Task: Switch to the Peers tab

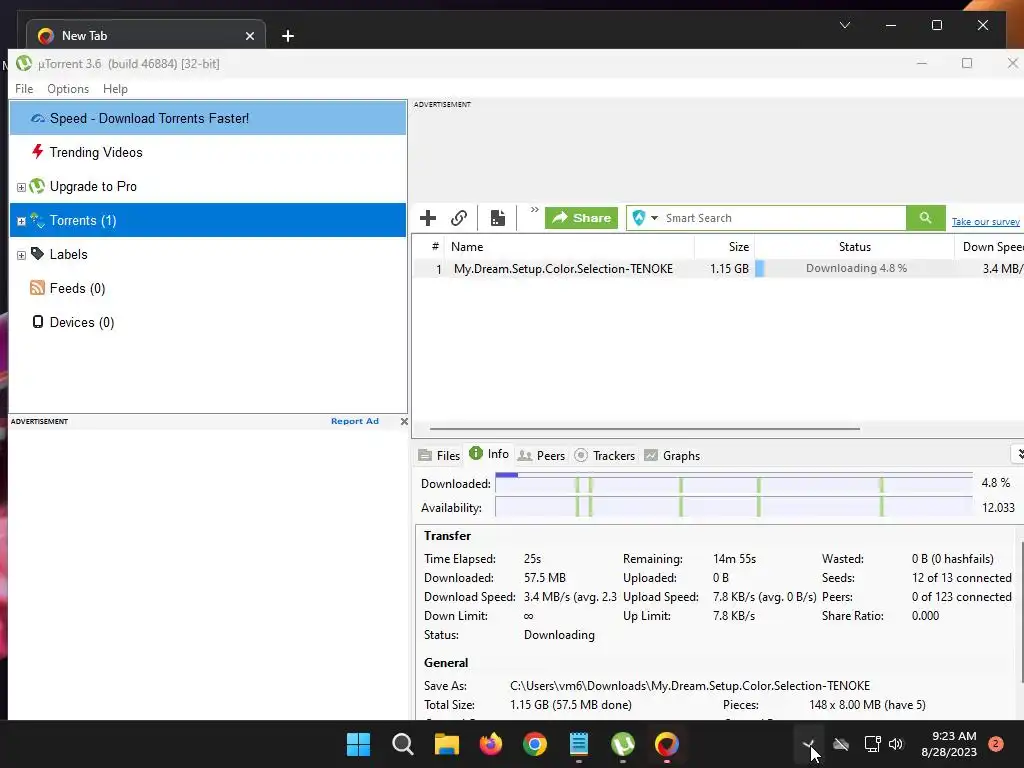Action: coord(541,456)
